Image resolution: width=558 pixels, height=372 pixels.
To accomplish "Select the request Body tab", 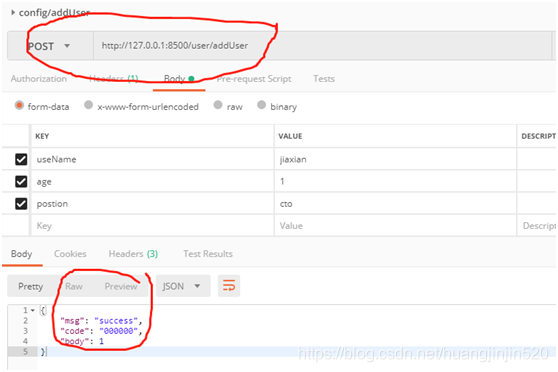I will click(x=179, y=79).
